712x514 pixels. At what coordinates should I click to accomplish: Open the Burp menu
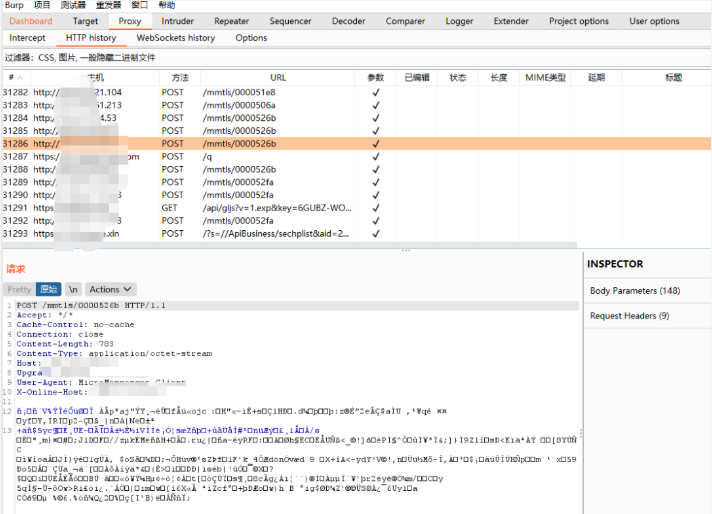14,5
